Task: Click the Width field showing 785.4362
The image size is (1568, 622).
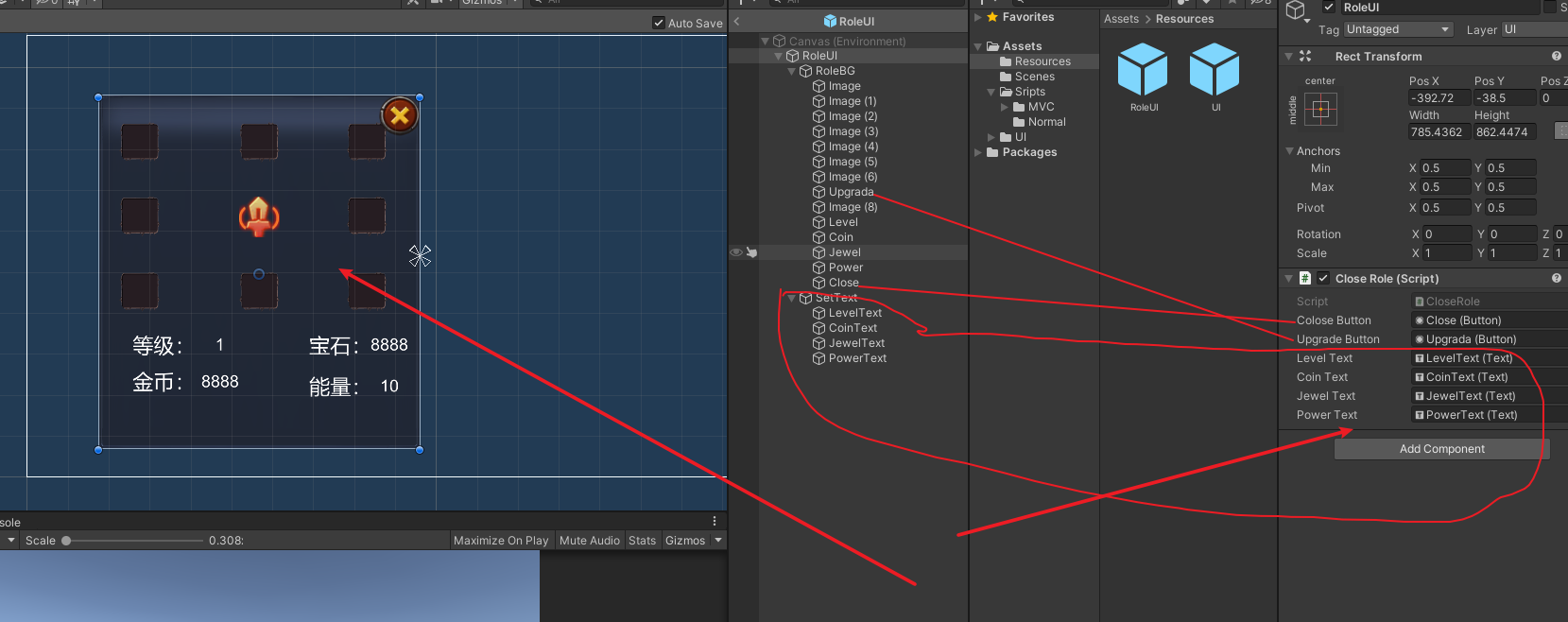Action: point(1439,132)
